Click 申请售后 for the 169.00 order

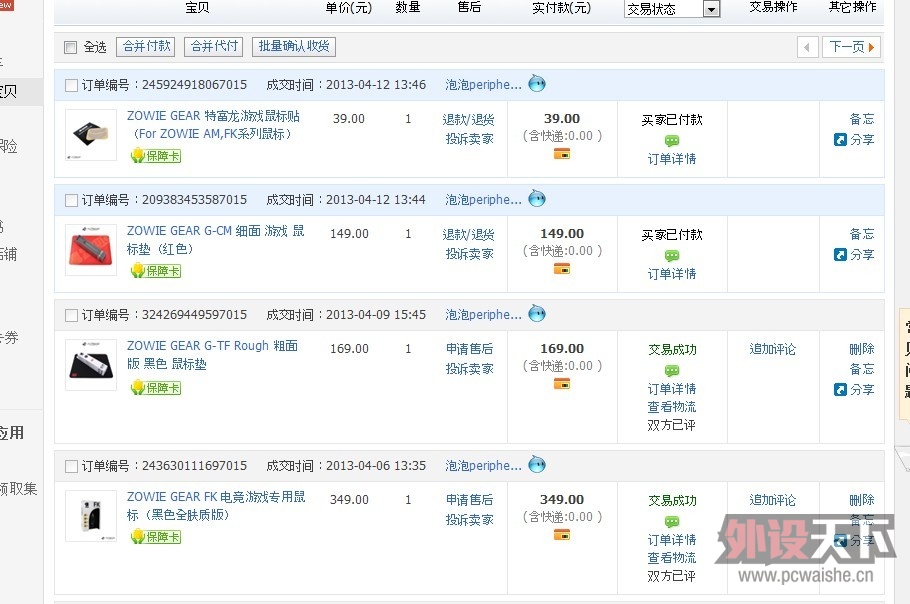(470, 349)
